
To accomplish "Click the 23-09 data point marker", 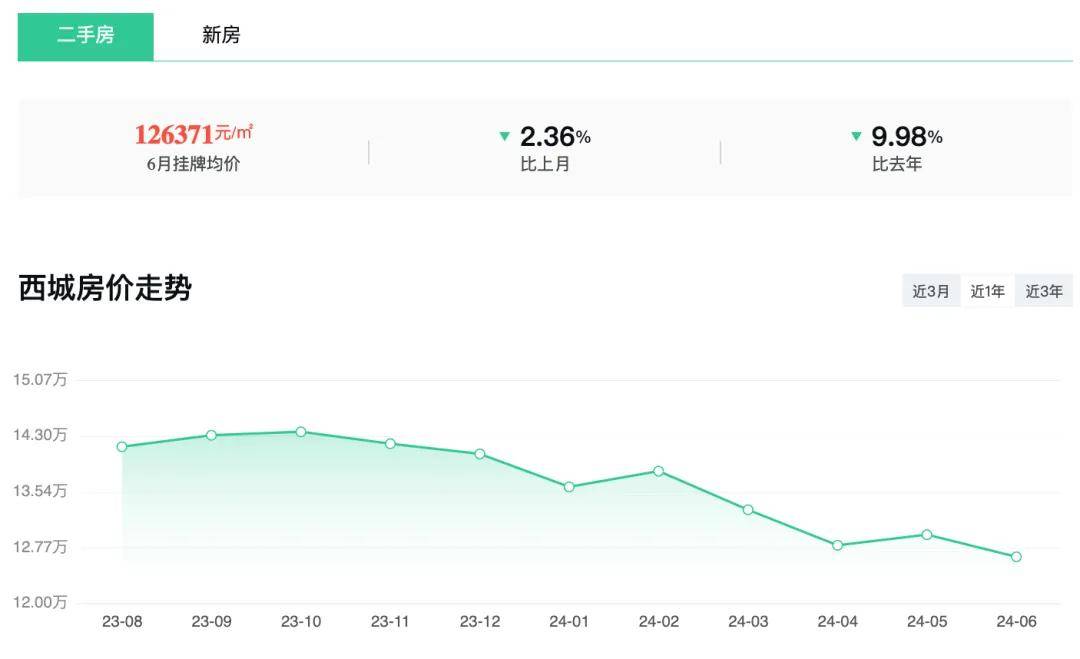I will pyautogui.click(x=211, y=435).
